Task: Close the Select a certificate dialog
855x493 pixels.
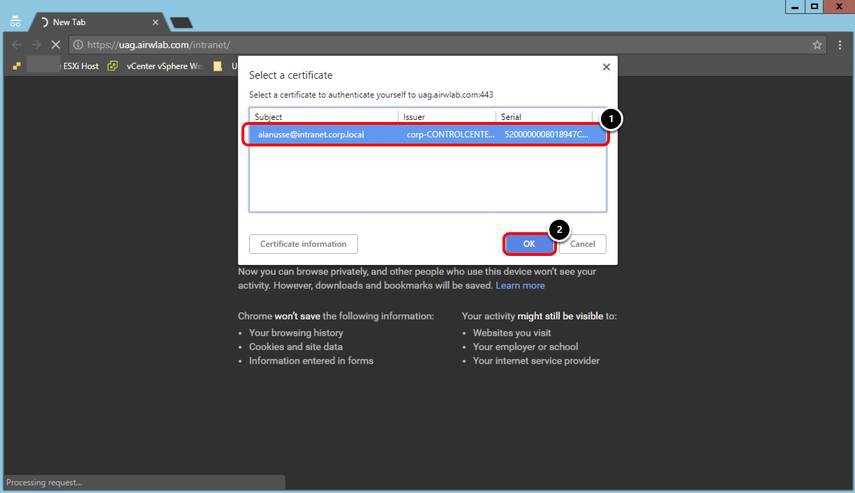Action: [606, 67]
